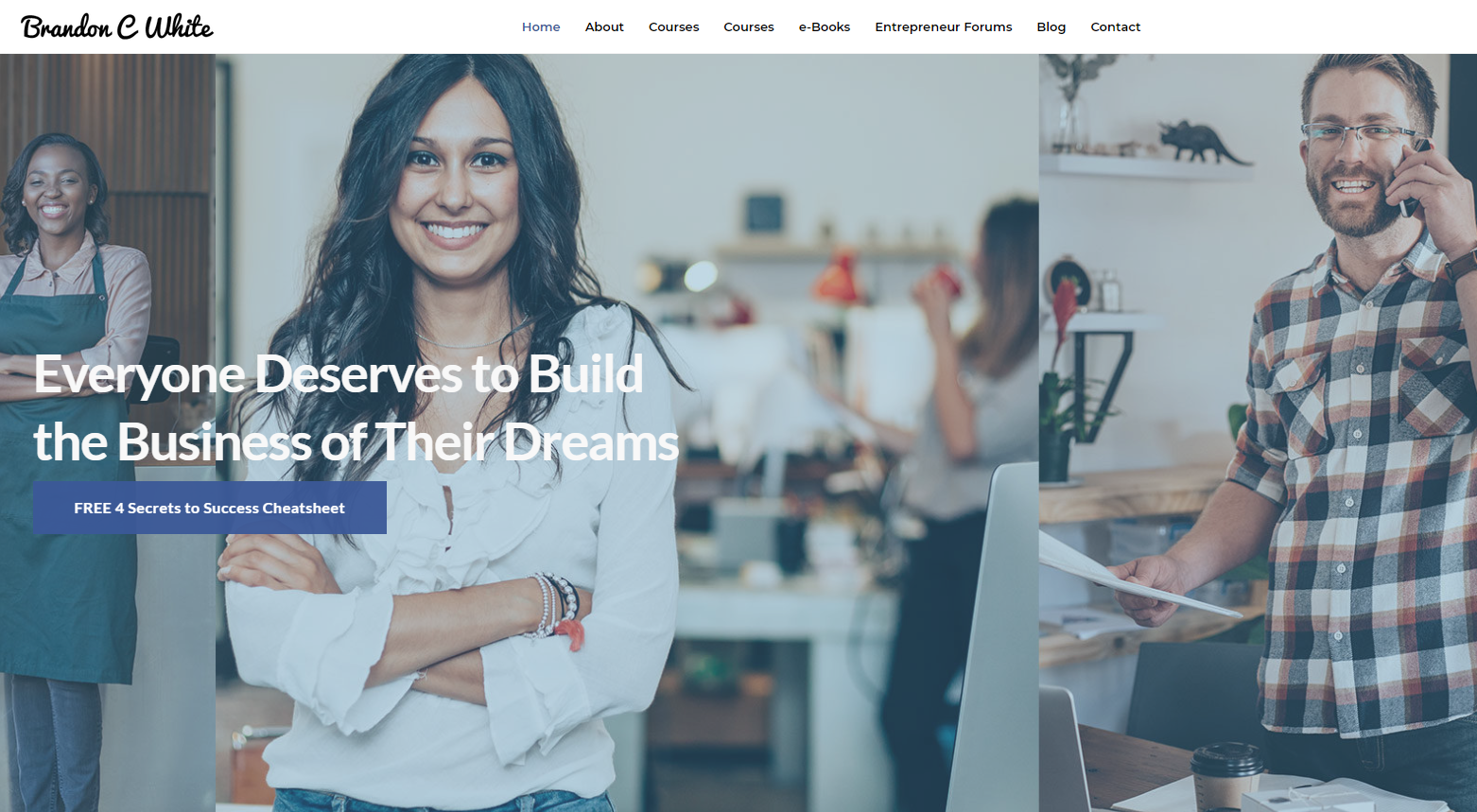Click FREE 4 Secrets to Success Cheatsheet button

tap(210, 508)
